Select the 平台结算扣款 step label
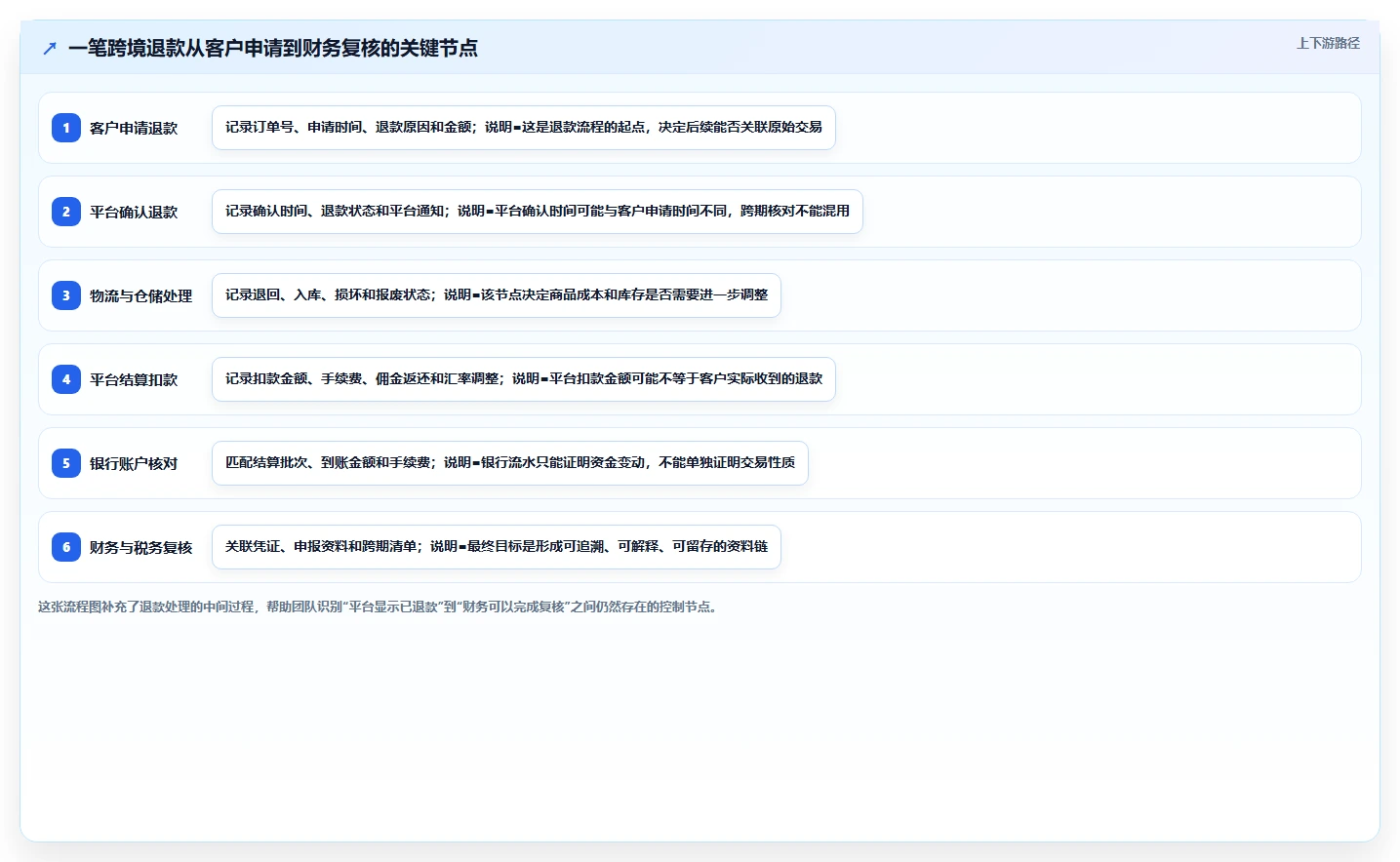Viewport: 1400px width, 862px height. (x=134, y=379)
